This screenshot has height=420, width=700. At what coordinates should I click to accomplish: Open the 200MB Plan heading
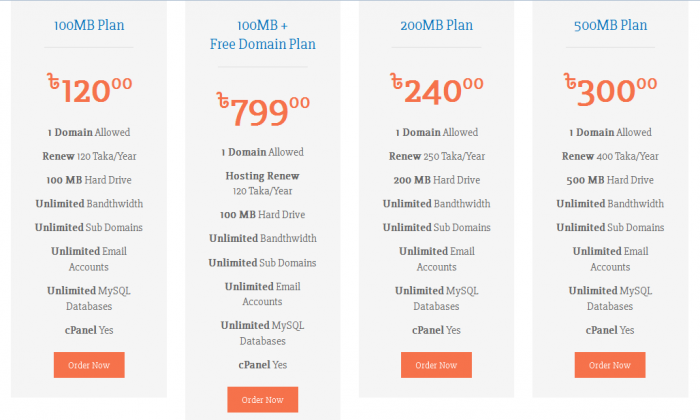pyautogui.click(x=435, y=26)
